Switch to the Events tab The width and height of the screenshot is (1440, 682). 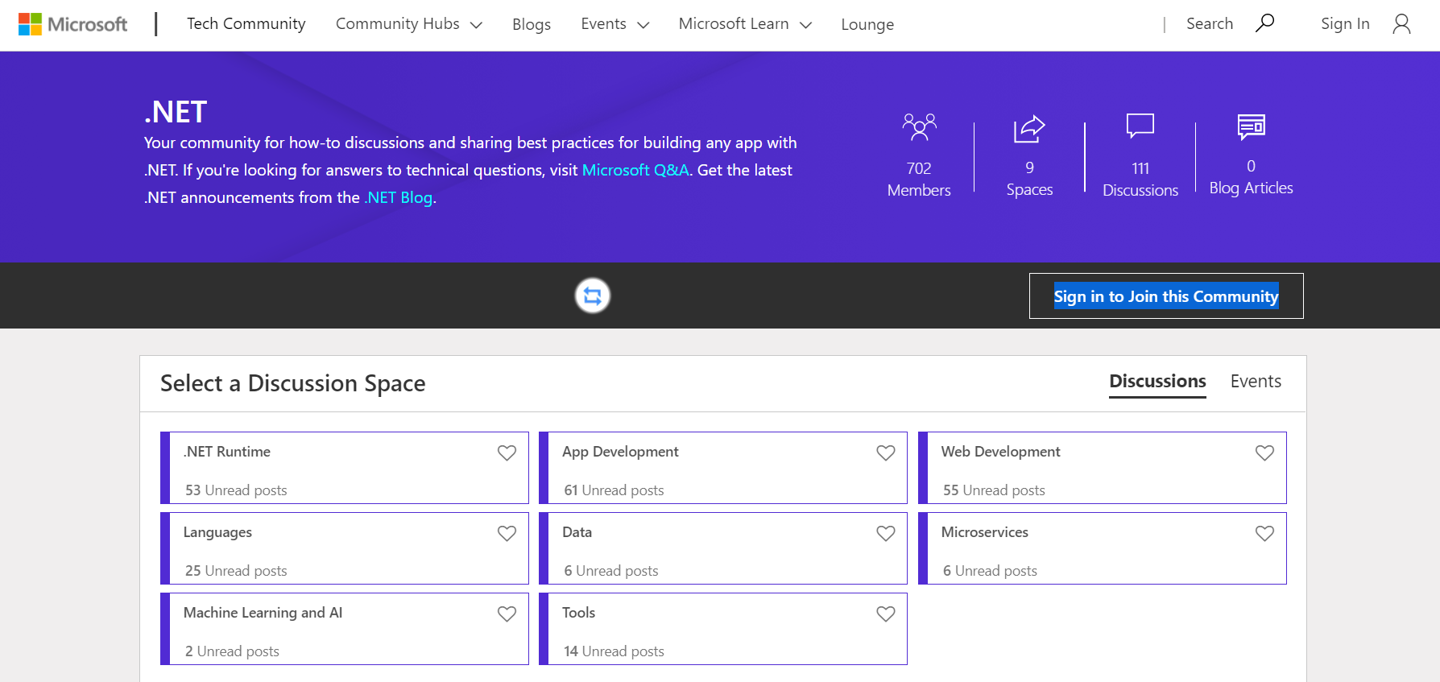(1255, 381)
